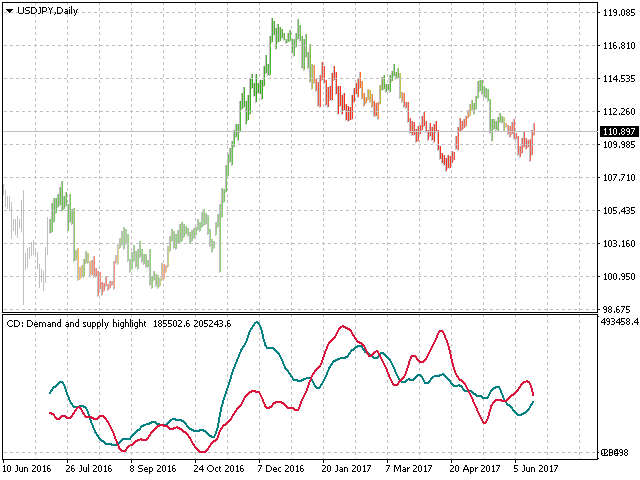Click the CD: Demand and supply highlight label
Screen dimensions: 640x480
[76, 324]
